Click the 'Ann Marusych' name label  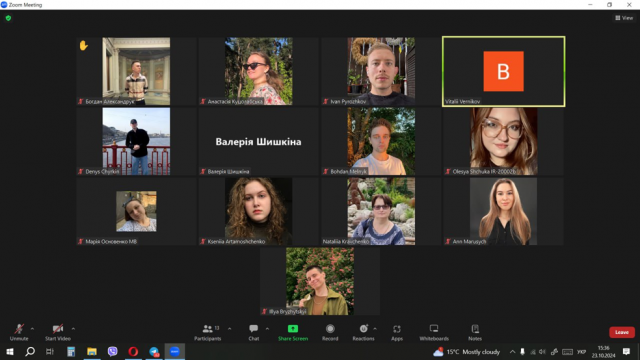pos(469,242)
